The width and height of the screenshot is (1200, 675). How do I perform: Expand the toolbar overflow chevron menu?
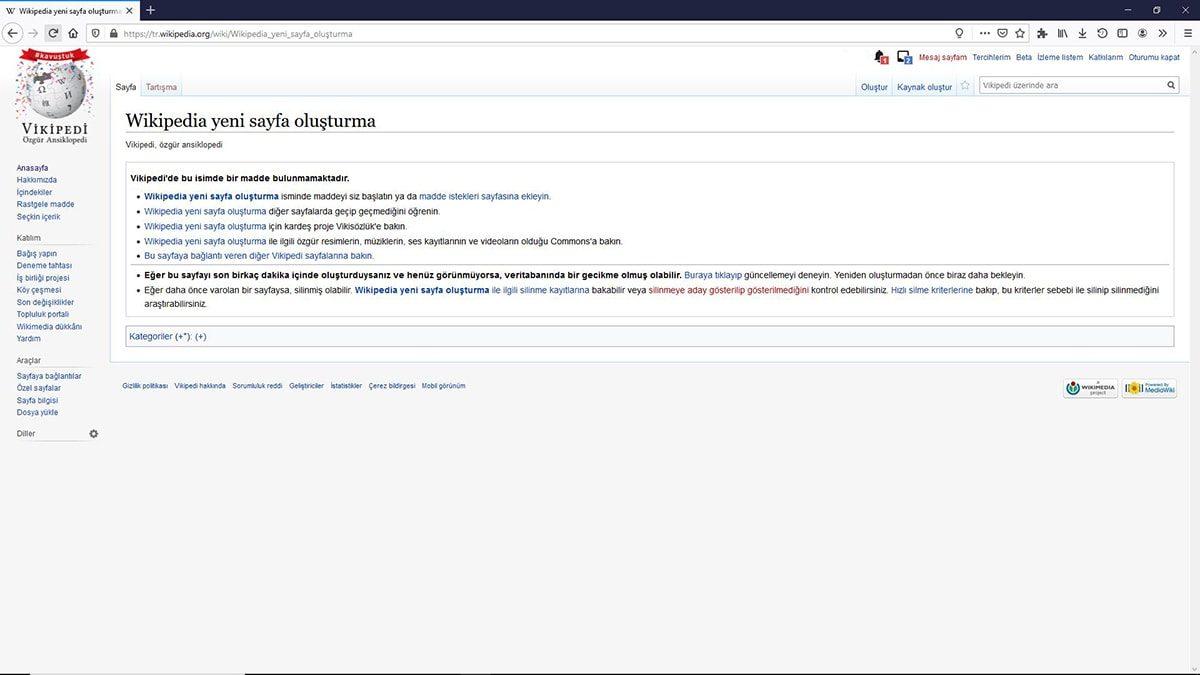click(1163, 33)
